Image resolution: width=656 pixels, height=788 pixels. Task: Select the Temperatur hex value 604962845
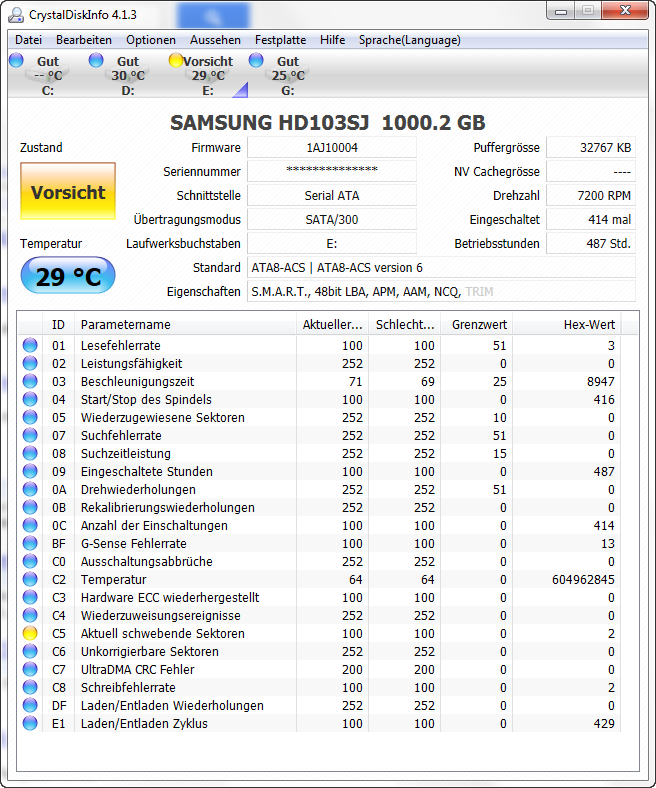[583, 580]
